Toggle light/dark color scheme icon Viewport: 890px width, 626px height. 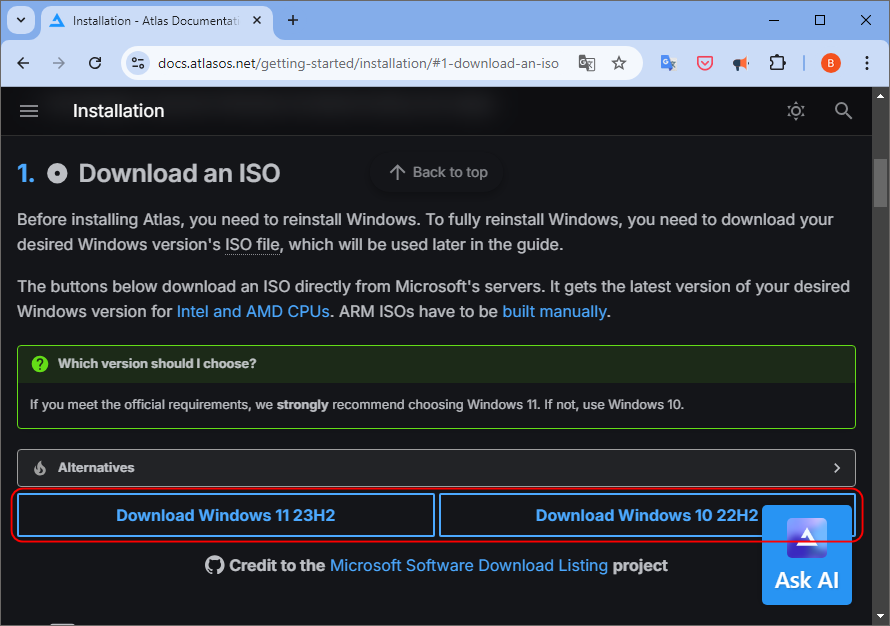point(796,111)
